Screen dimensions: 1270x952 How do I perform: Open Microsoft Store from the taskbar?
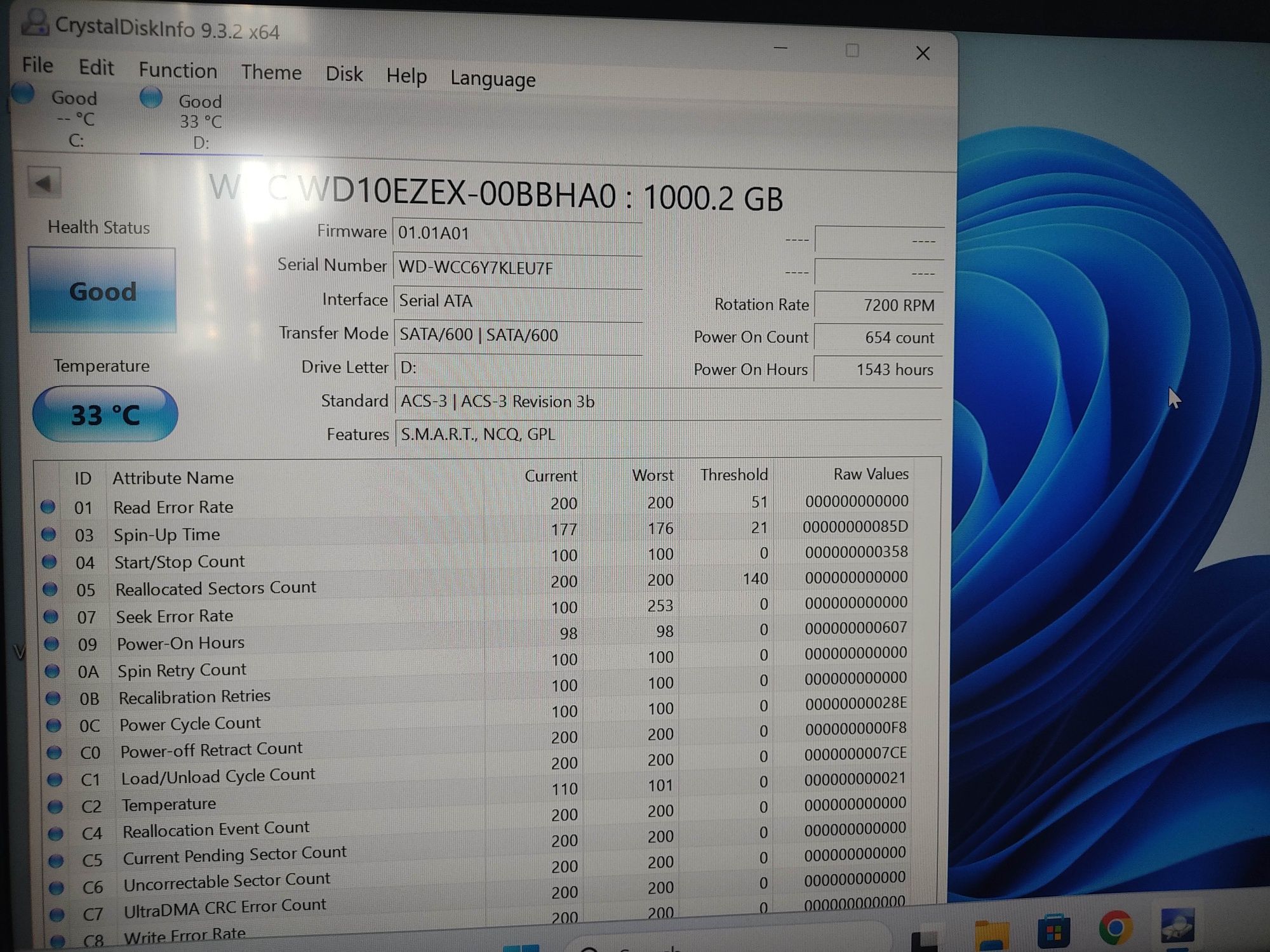pos(1053,931)
